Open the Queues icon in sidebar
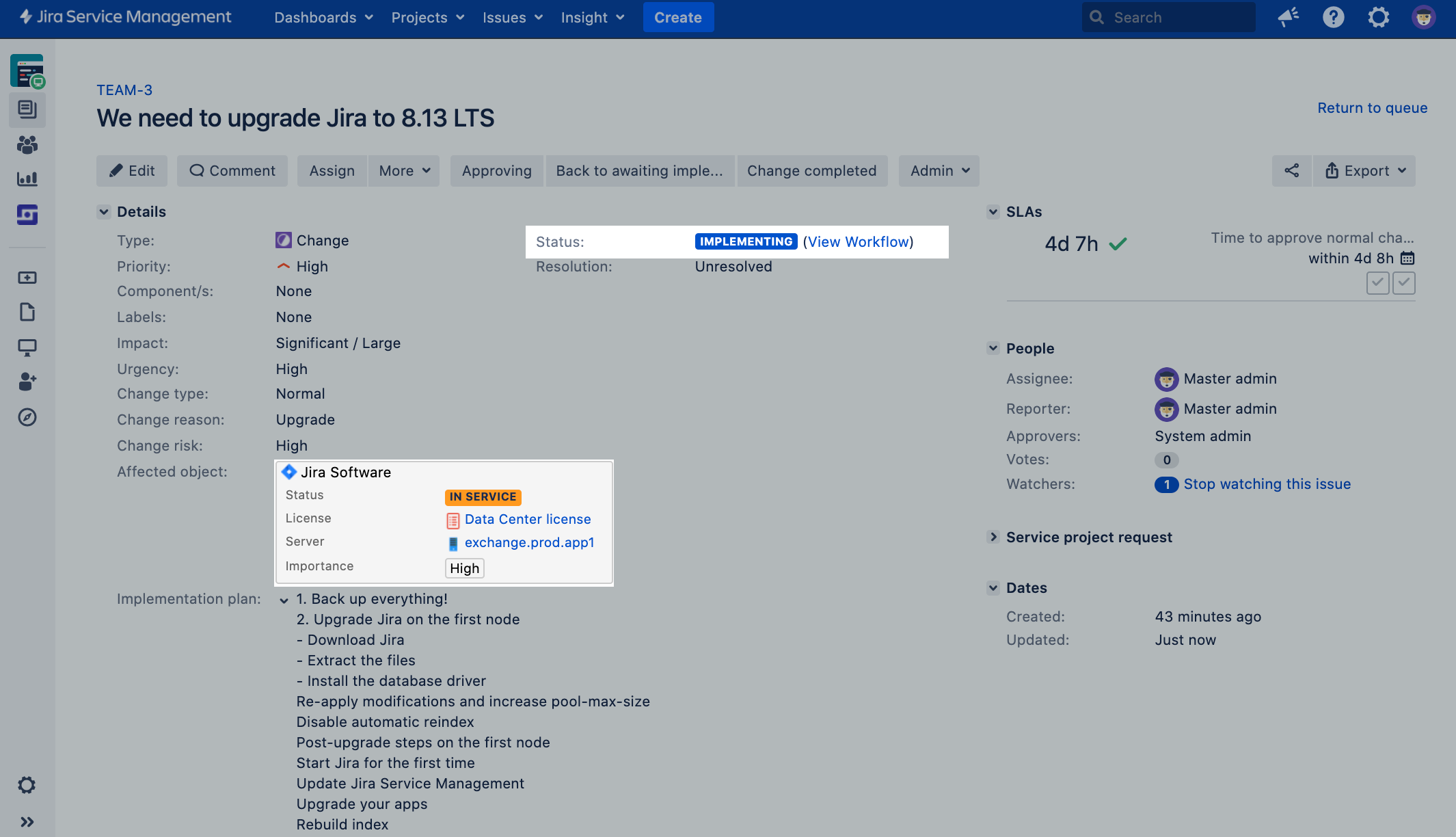 27,109
